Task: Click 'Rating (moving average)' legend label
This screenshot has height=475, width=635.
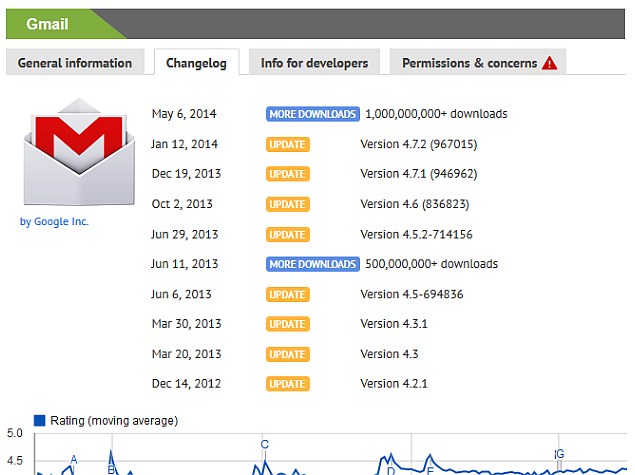Action: 114,421
